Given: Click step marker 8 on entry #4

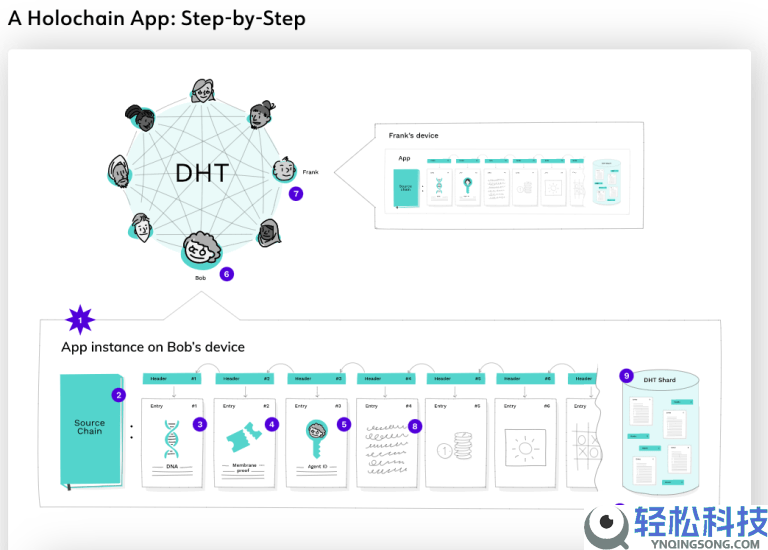Looking at the screenshot, I should [x=415, y=425].
